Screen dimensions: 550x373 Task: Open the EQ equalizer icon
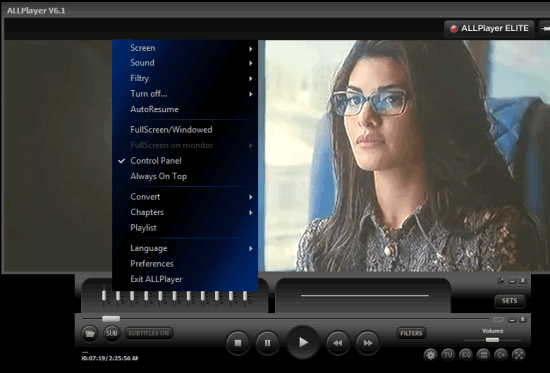tap(465, 355)
